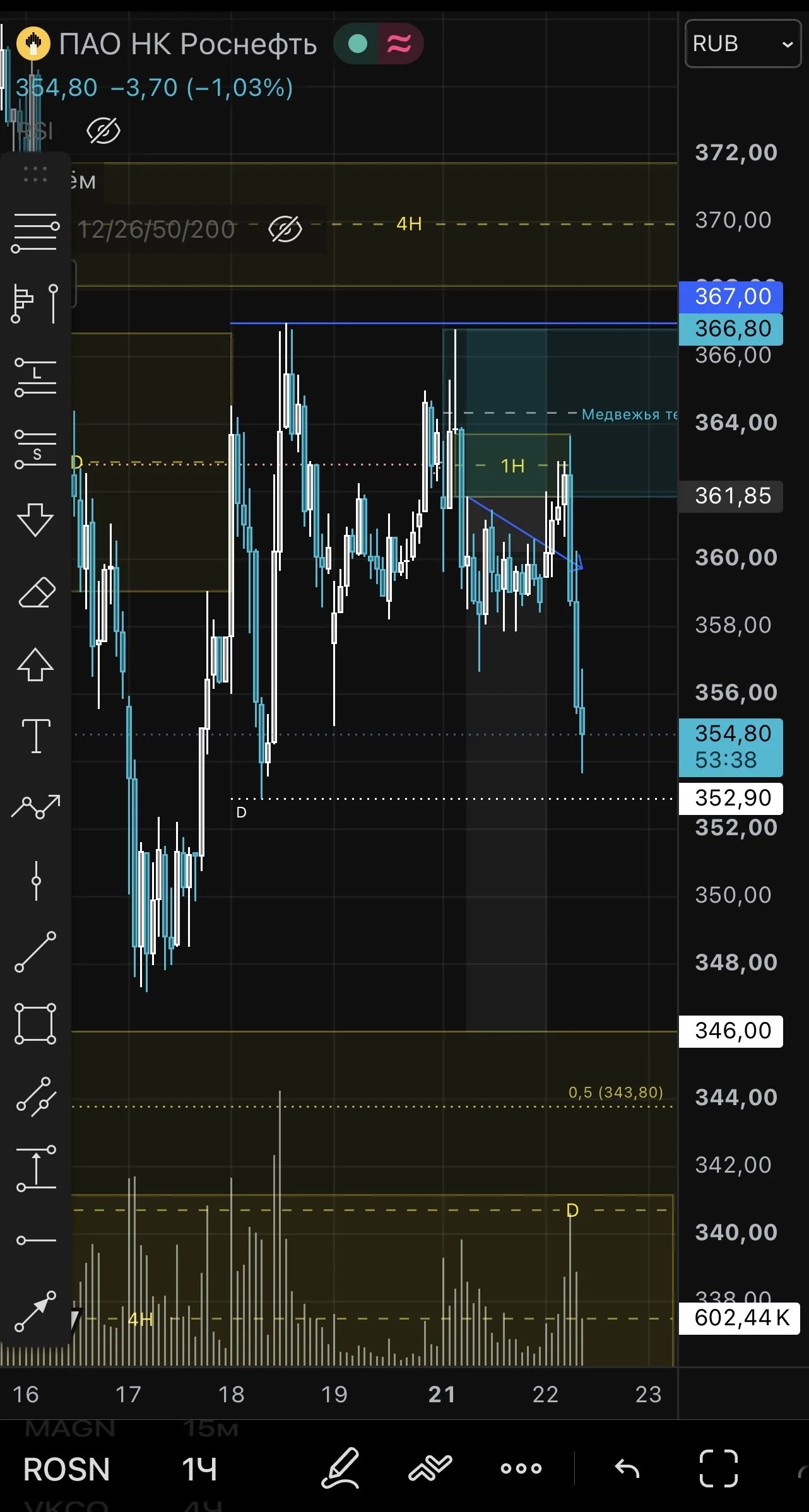Viewport: 809px width, 1512px height.
Task: Choose the volume profile range tool
Action: (x=35, y=303)
